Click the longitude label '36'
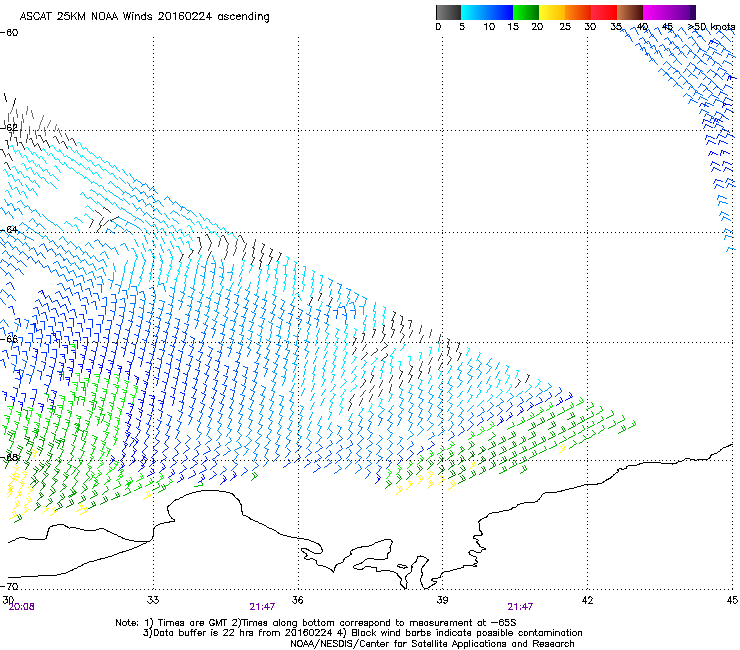 point(297,600)
